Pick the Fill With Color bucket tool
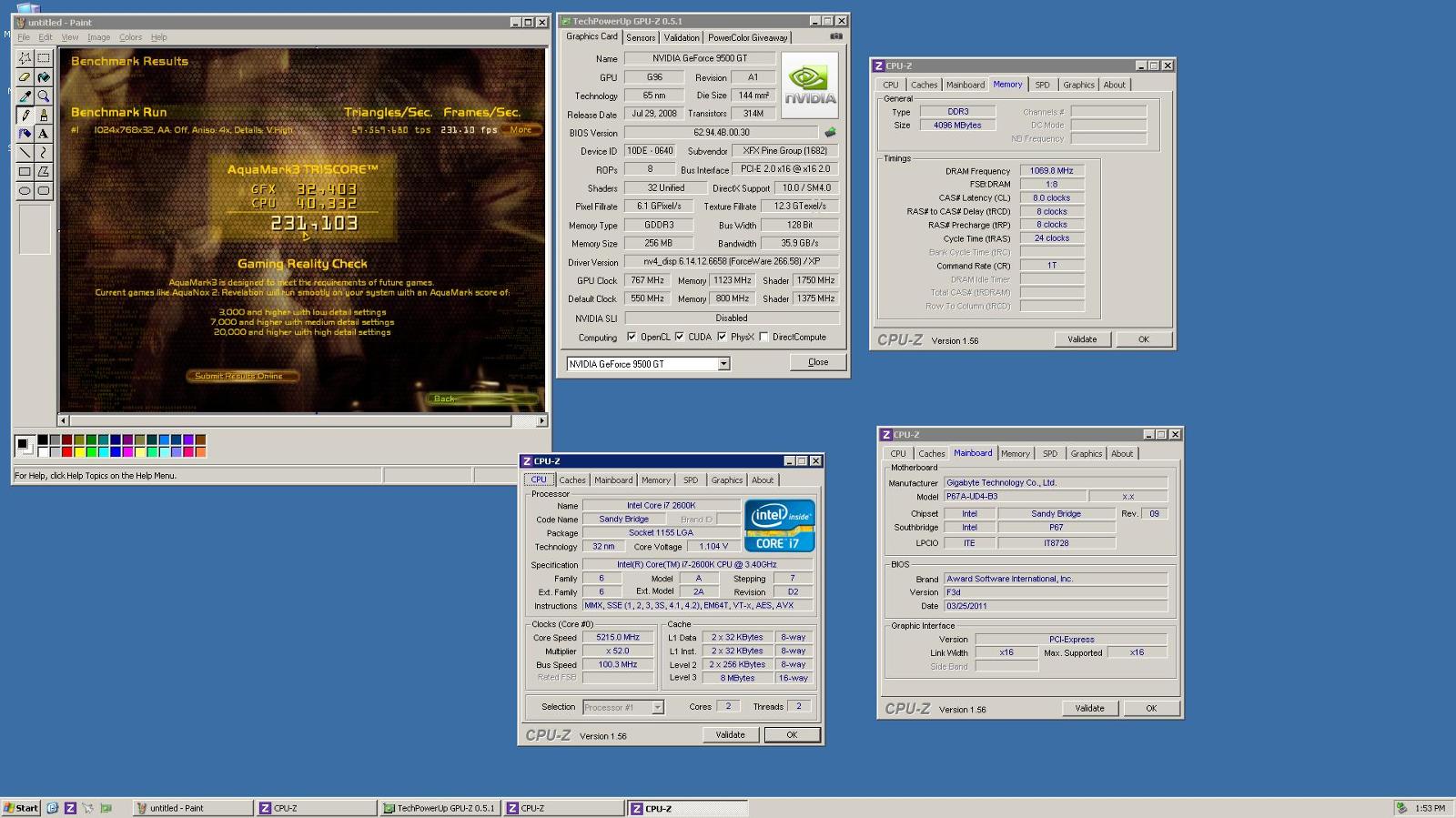The image size is (1456, 818). tap(43, 76)
